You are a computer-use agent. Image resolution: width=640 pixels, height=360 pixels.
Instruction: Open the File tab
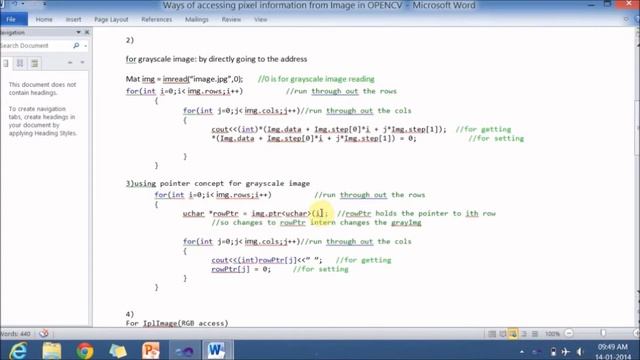coord(12,19)
